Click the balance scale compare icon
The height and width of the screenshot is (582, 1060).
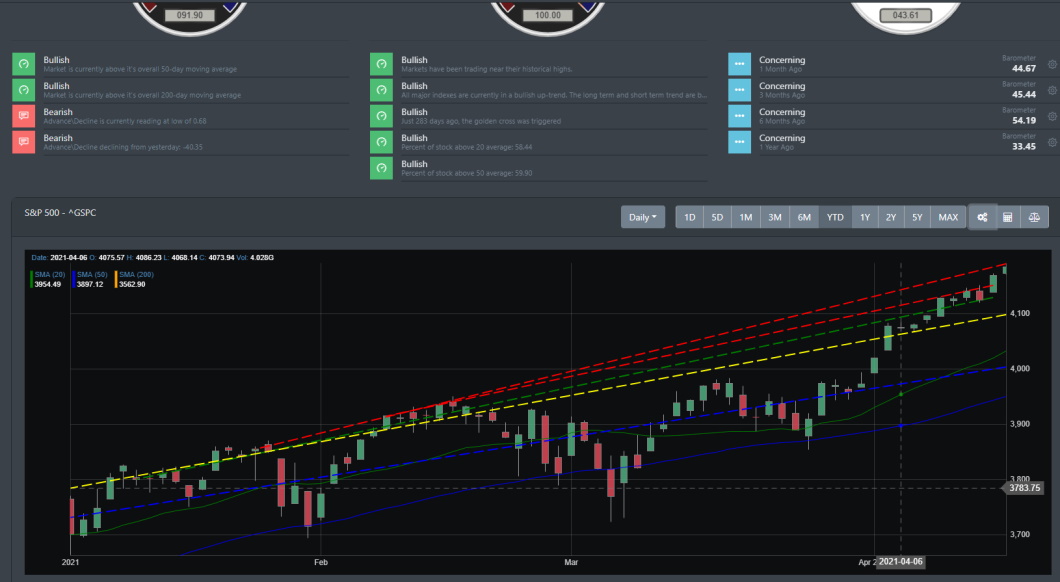click(x=1035, y=217)
